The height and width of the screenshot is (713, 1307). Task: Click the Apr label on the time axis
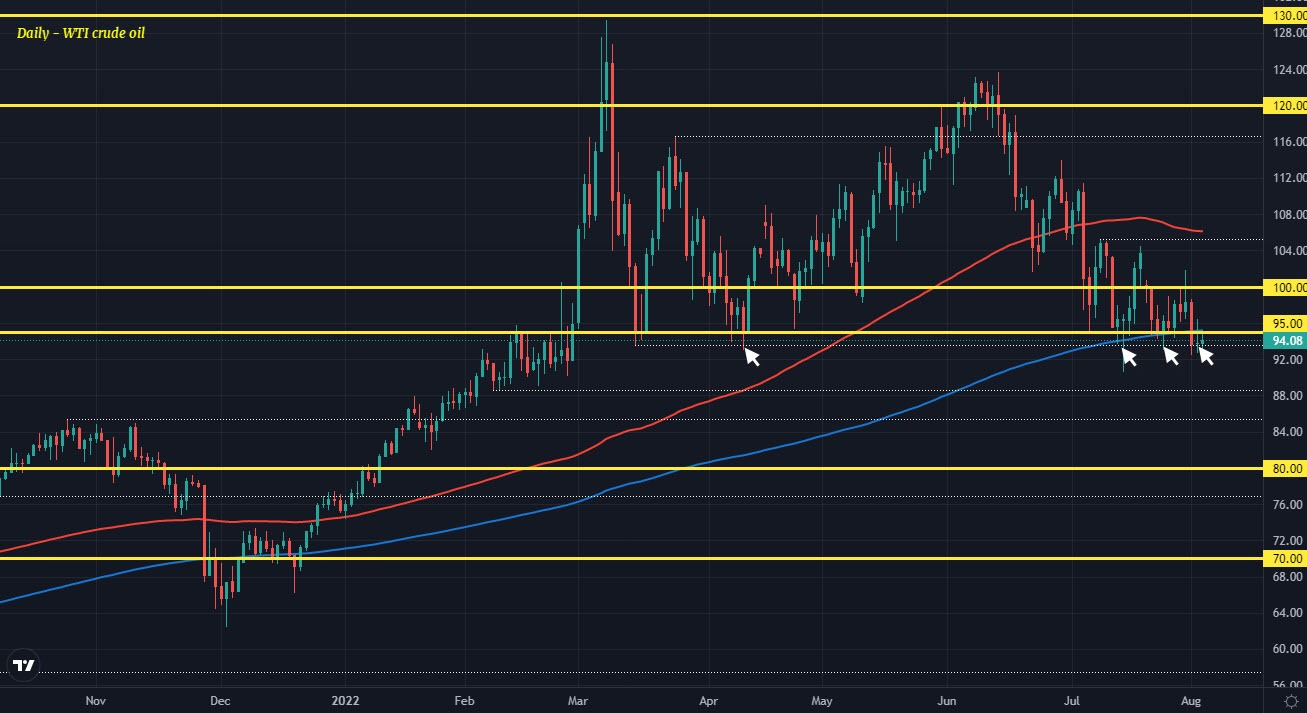click(x=708, y=701)
